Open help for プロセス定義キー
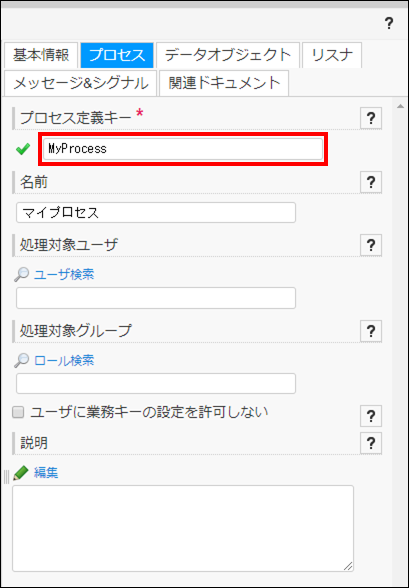The height and width of the screenshot is (588, 409). (x=371, y=118)
